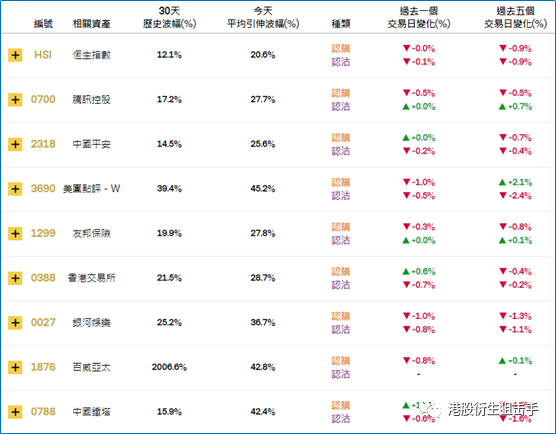The image size is (556, 434).
Task: Expand the 2318 row plus button
Action: tap(15, 144)
